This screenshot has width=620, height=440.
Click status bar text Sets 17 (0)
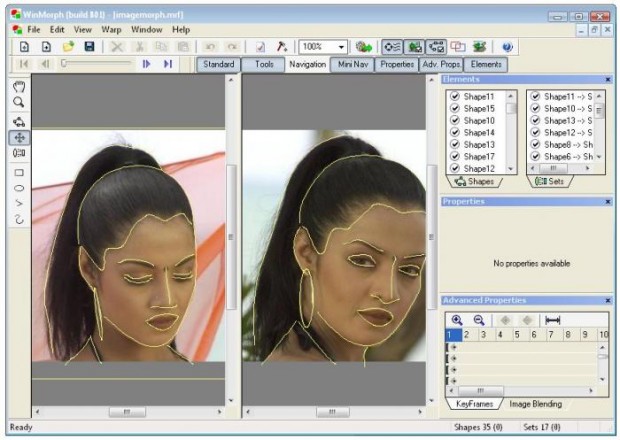coord(542,427)
